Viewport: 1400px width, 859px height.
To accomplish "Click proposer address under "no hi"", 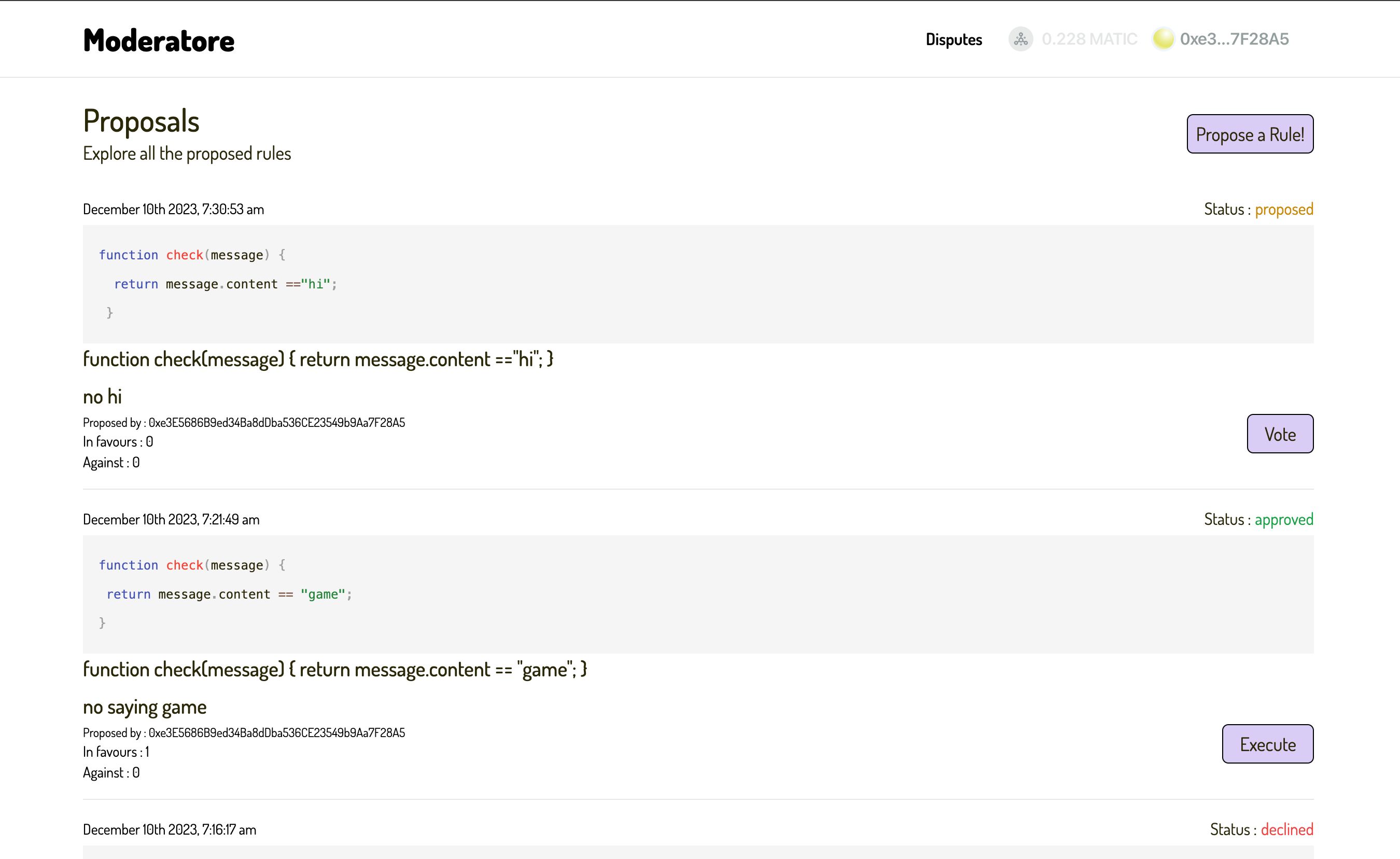I will coord(277,422).
